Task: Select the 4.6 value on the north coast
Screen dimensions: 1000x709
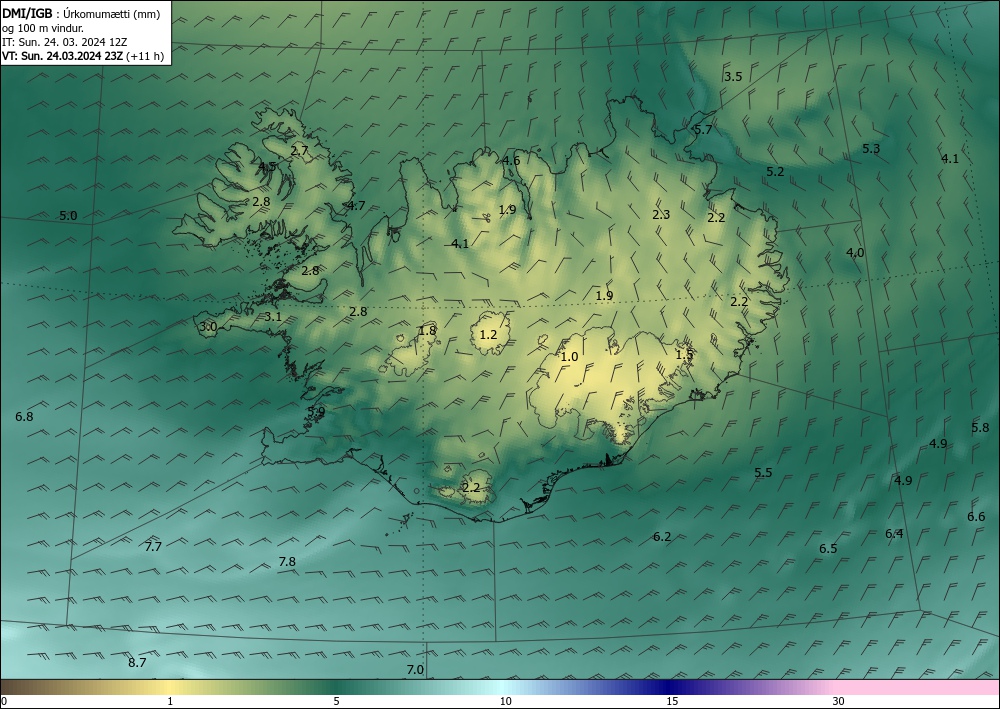Action: coord(511,161)
